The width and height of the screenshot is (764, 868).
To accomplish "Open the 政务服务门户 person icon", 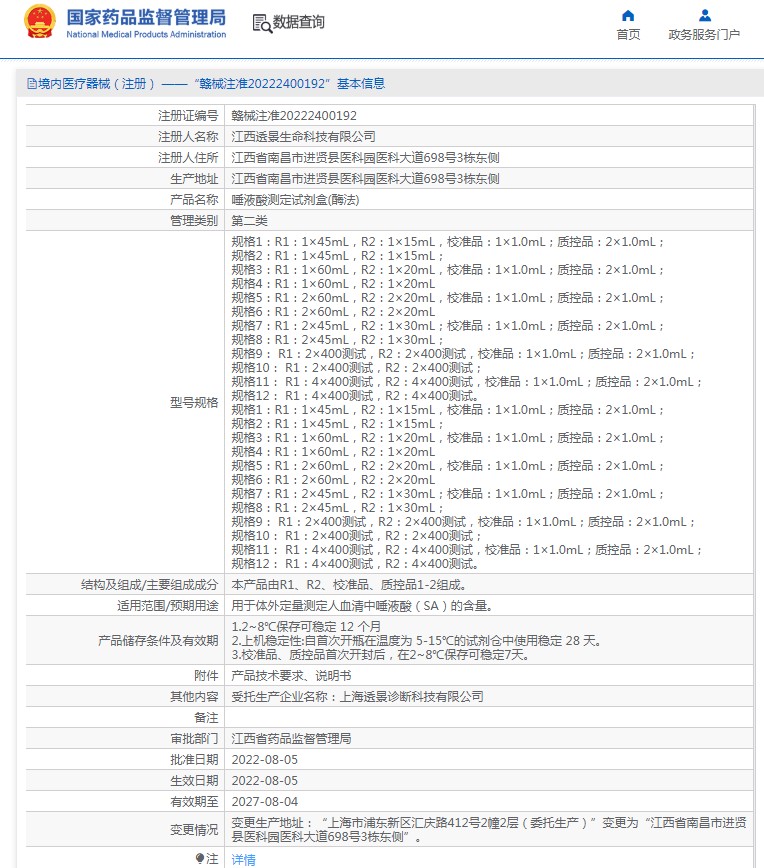I will click(704, 16).
